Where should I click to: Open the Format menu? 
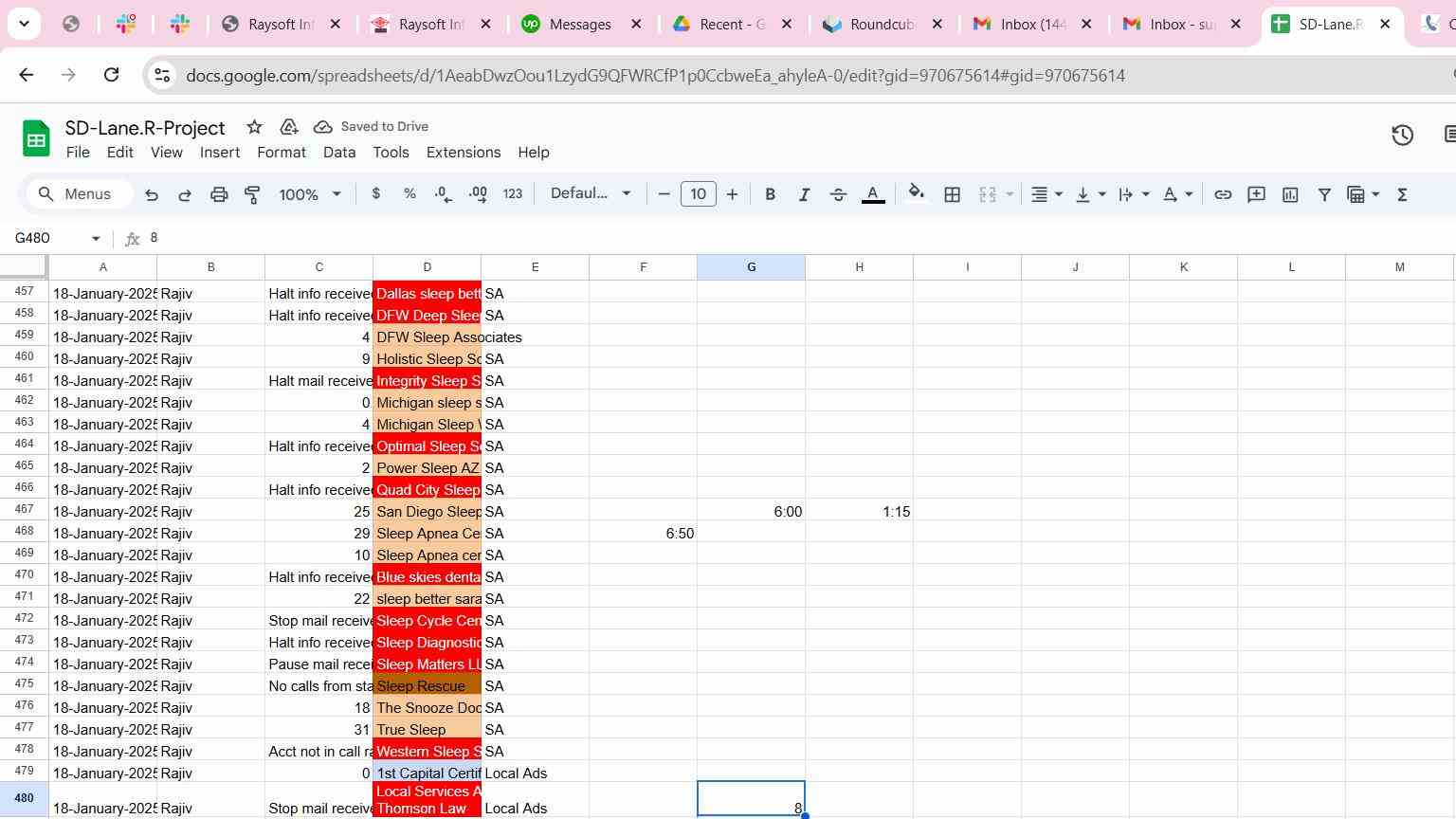(x=282, y=153)
